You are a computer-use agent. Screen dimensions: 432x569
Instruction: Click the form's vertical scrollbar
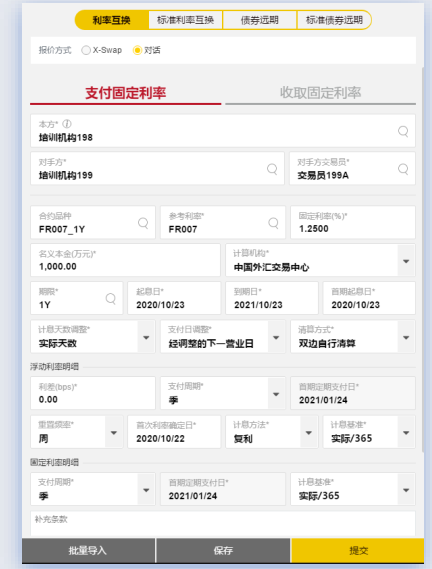423,259
